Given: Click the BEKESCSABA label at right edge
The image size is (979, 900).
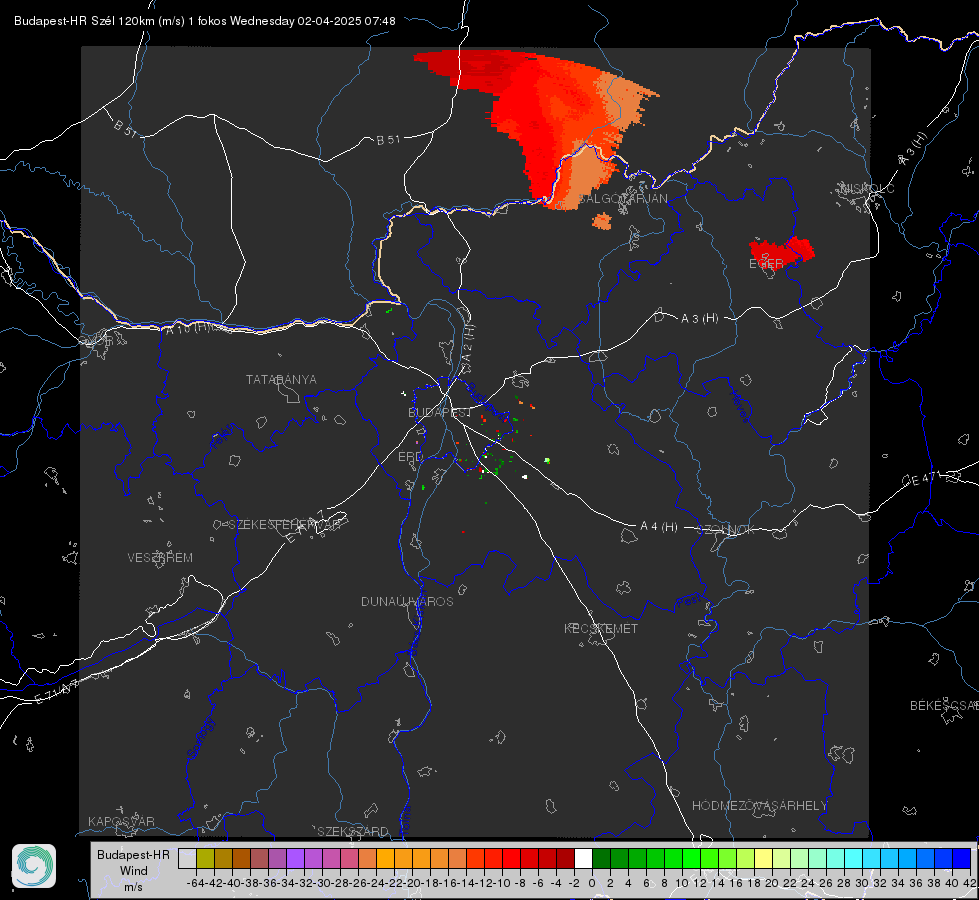Looking at the screenshot, I should 944,706.
